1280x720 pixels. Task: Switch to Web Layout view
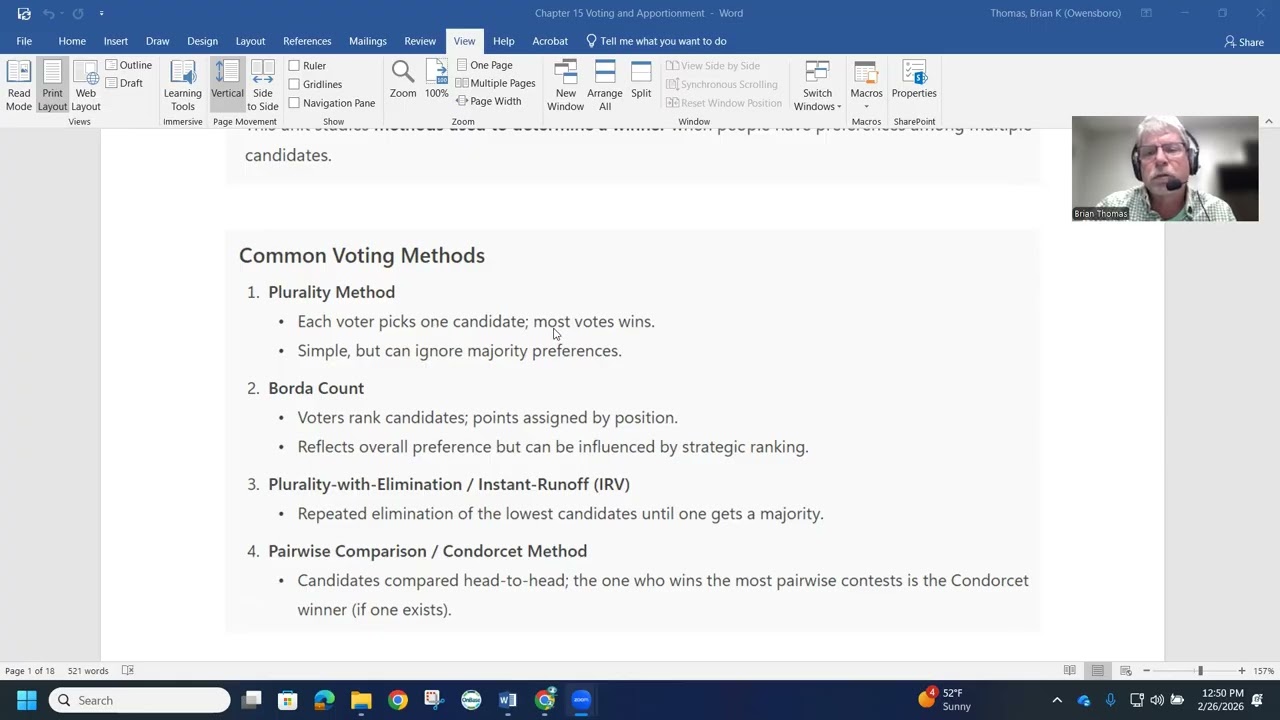tap(86, 86)
